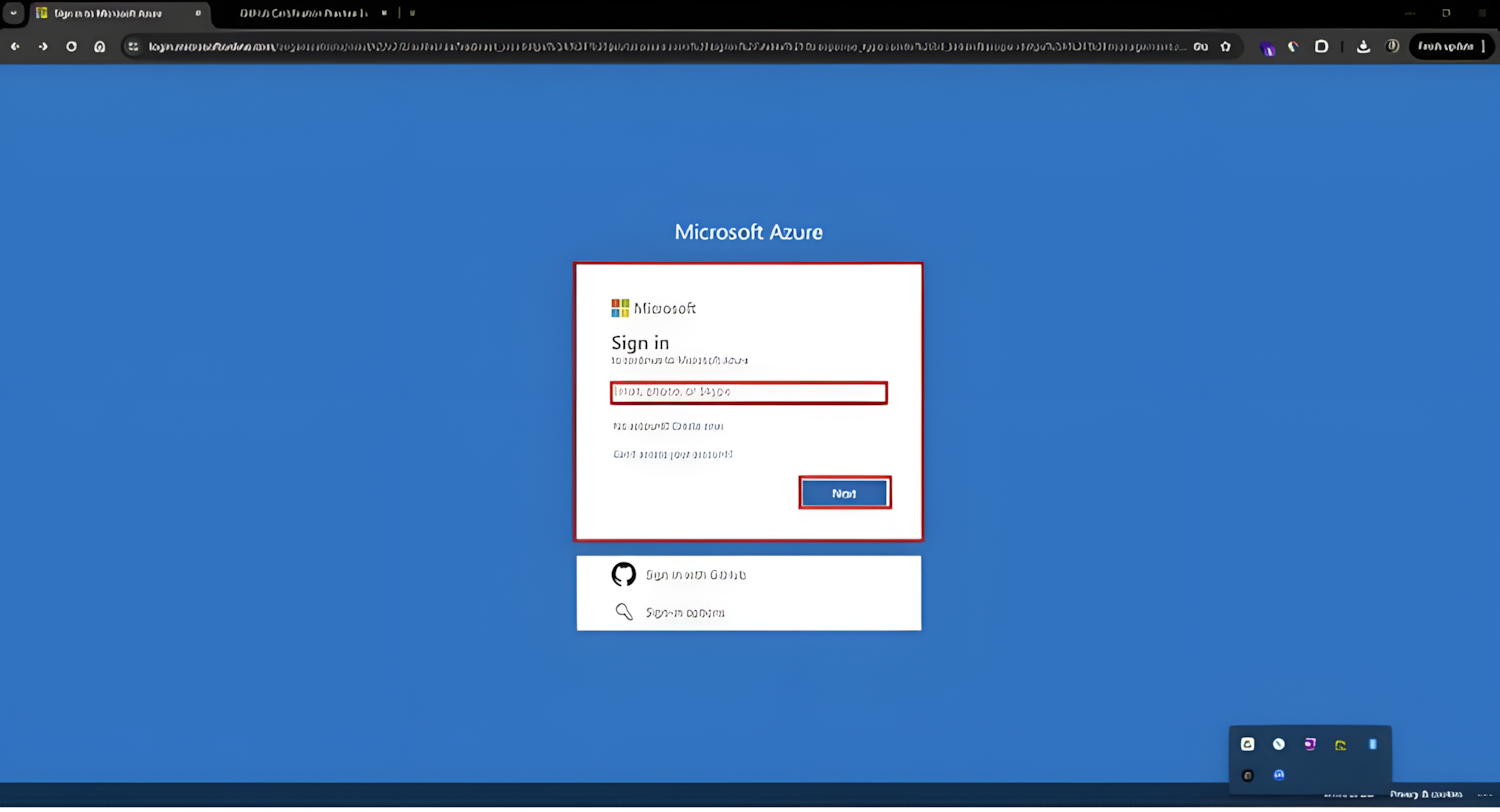Show browser downloads
The image size is (1500, 812).
tap(1363, 46)
